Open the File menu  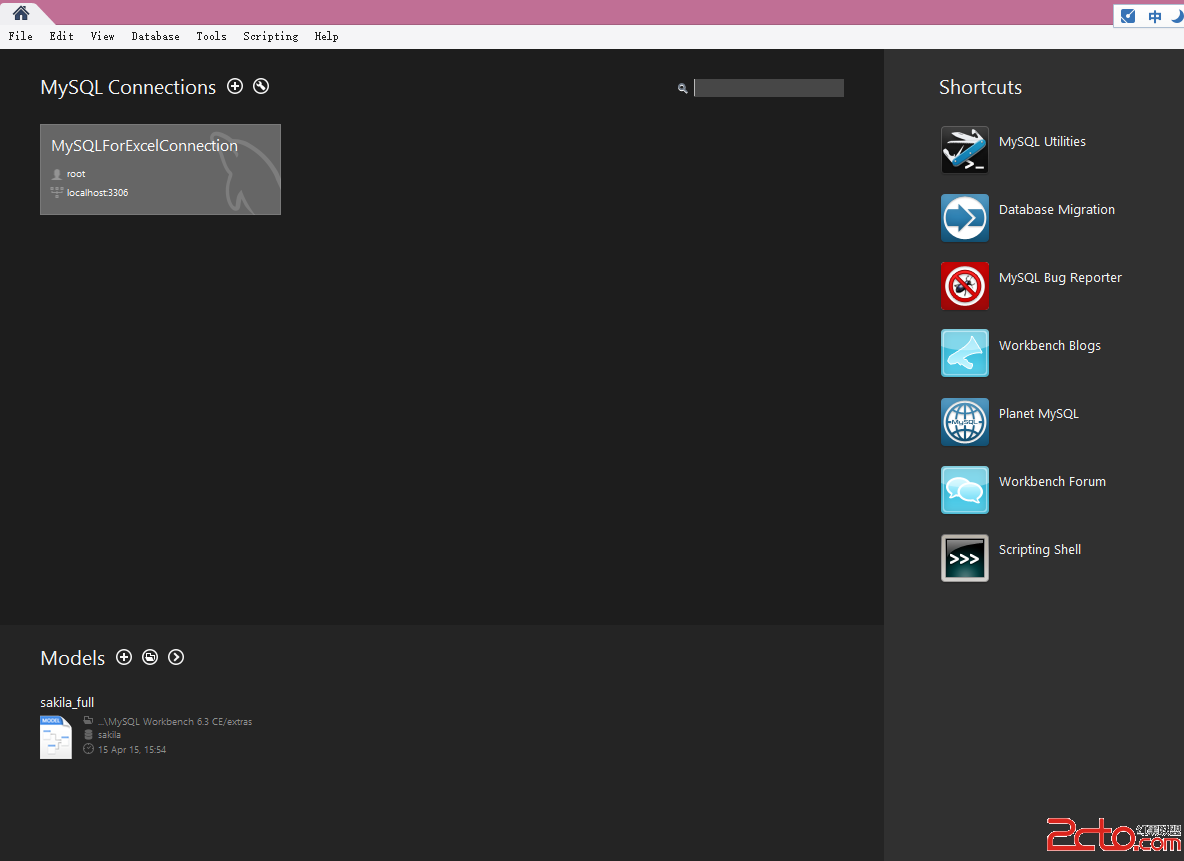tap(20, 36)
